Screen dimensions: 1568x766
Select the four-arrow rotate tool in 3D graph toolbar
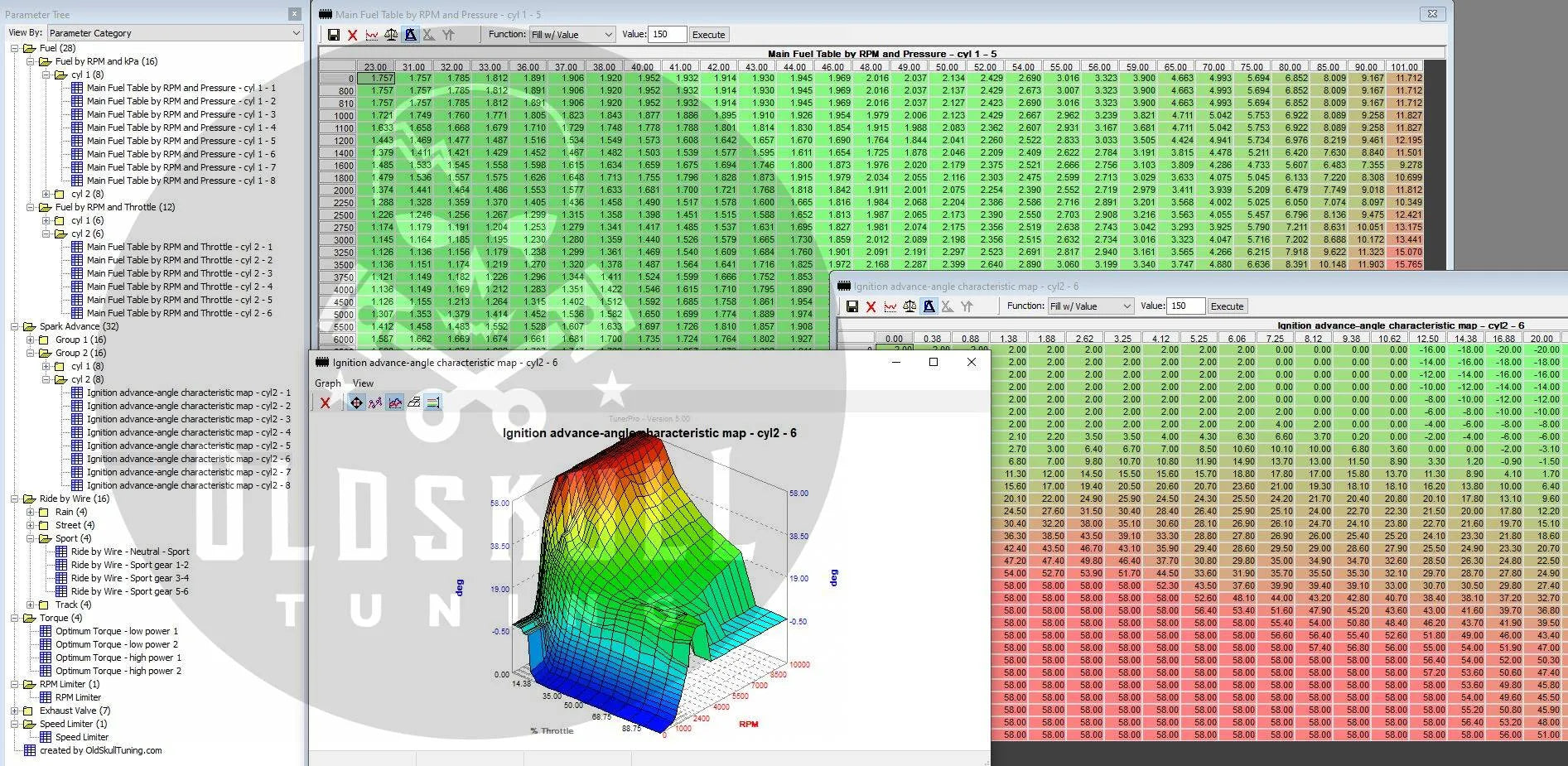[x=356, y=402]
